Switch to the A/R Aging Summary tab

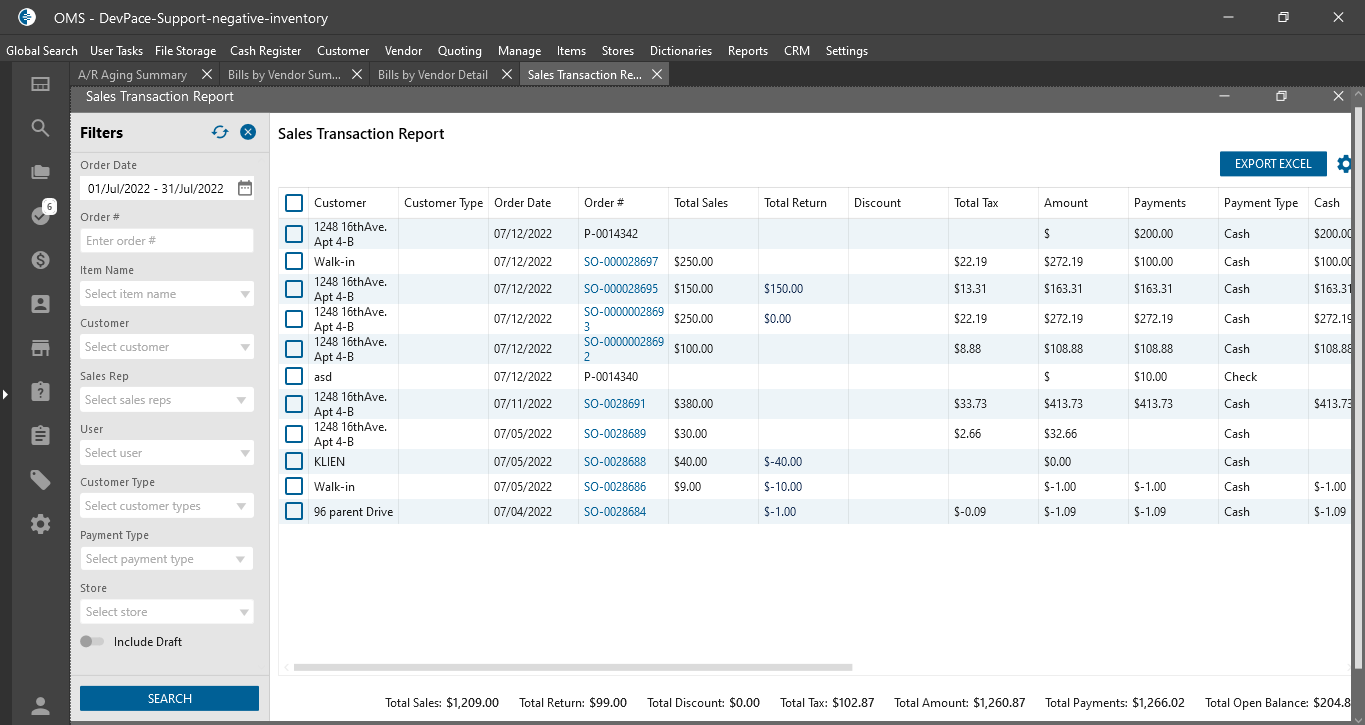pos(132,75)
